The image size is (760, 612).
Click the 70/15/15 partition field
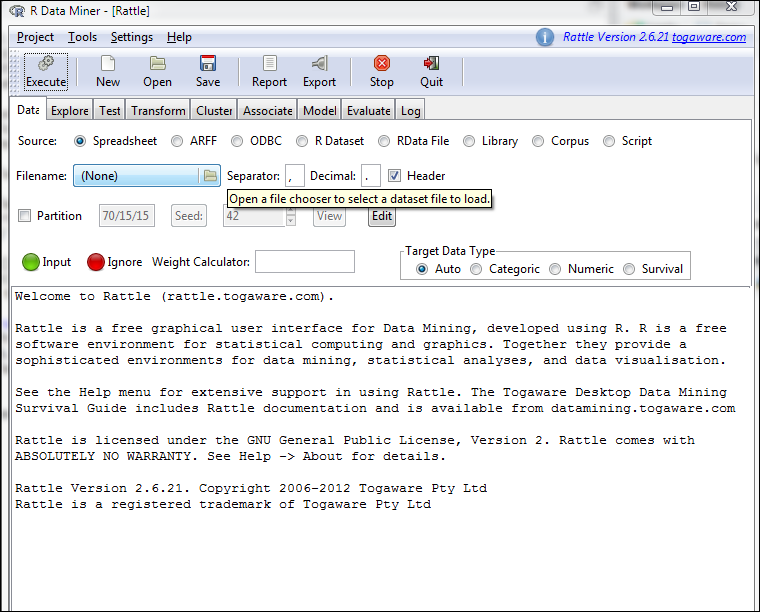point(127,216)
